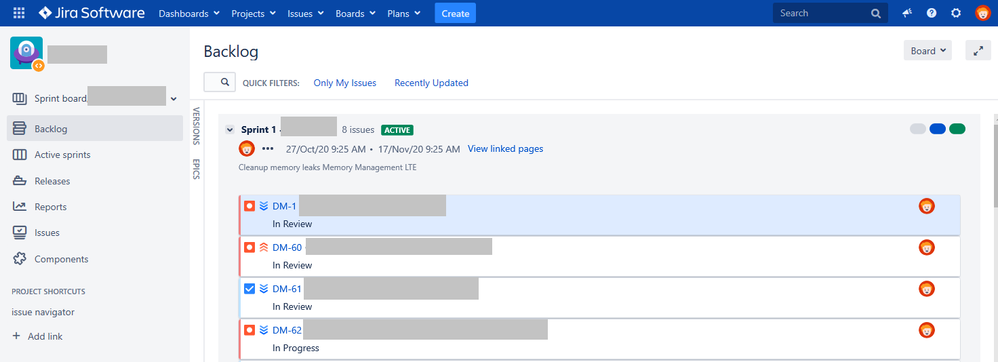Click assignee avatar on DM-60 row
The height and width of the screenshot is (362, 998).
927,247
